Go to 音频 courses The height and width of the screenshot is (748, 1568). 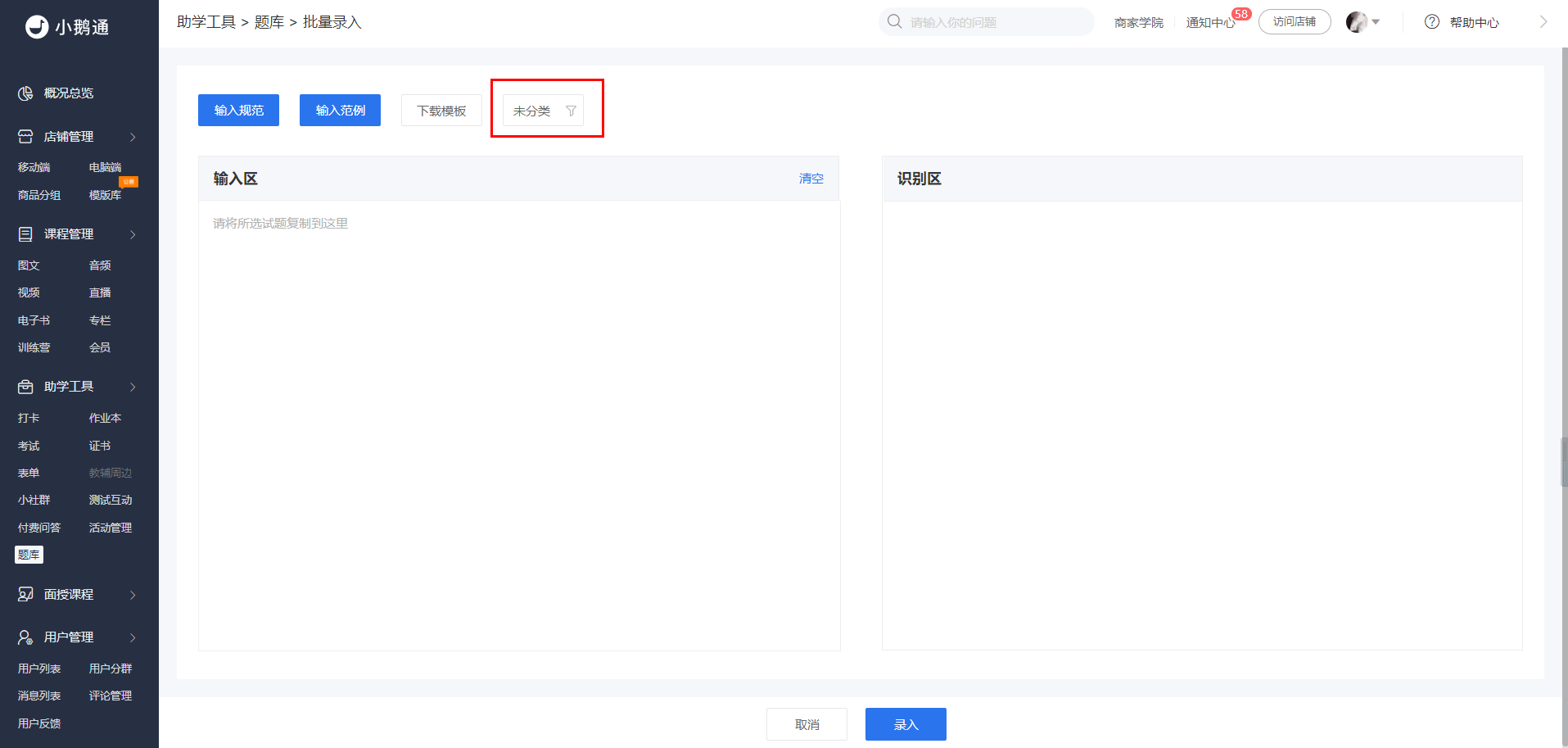tap(100, 265)
